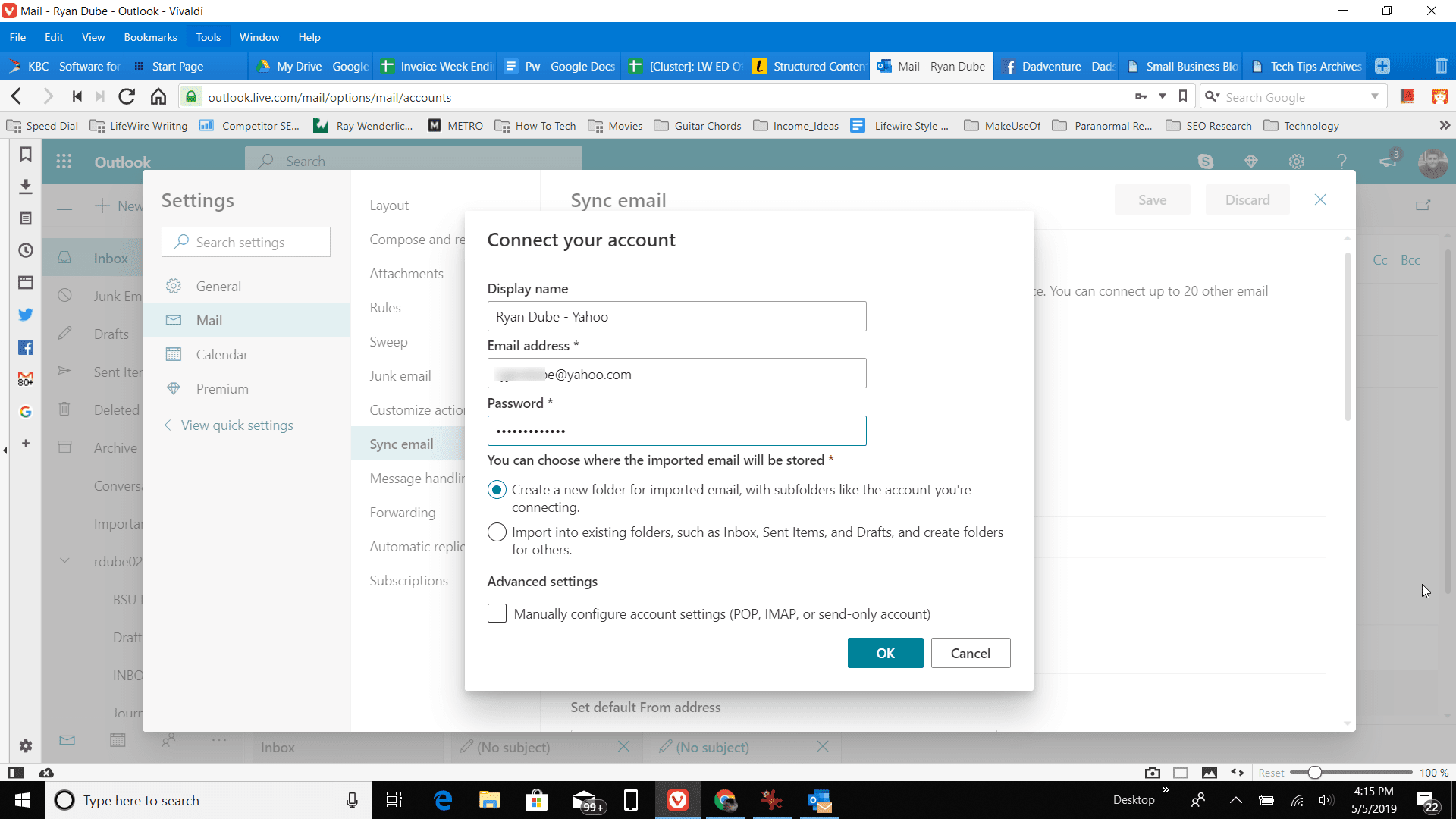Select 'Import into existing folders' radio button
The width and height of the screenshot is (1456, 819).
(497, 532)
